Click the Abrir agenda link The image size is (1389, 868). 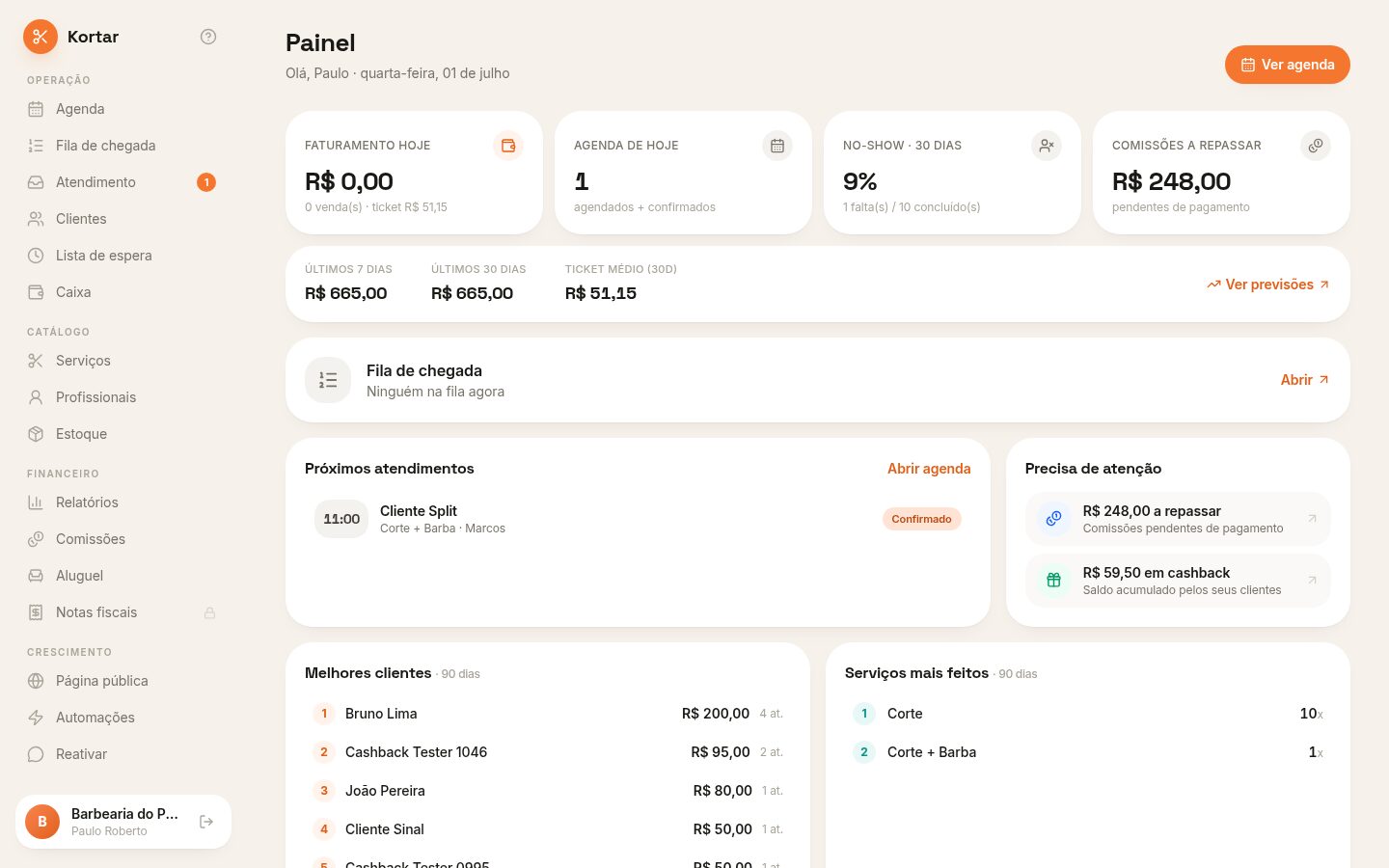click(x=929, y=469)
